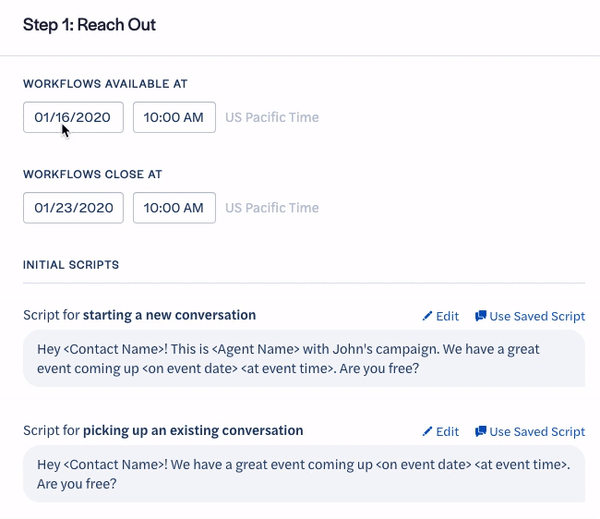This screenshot has width=600, height=519.
Task: Click US Pacific Time beside the close time
Action: [272, 208]
